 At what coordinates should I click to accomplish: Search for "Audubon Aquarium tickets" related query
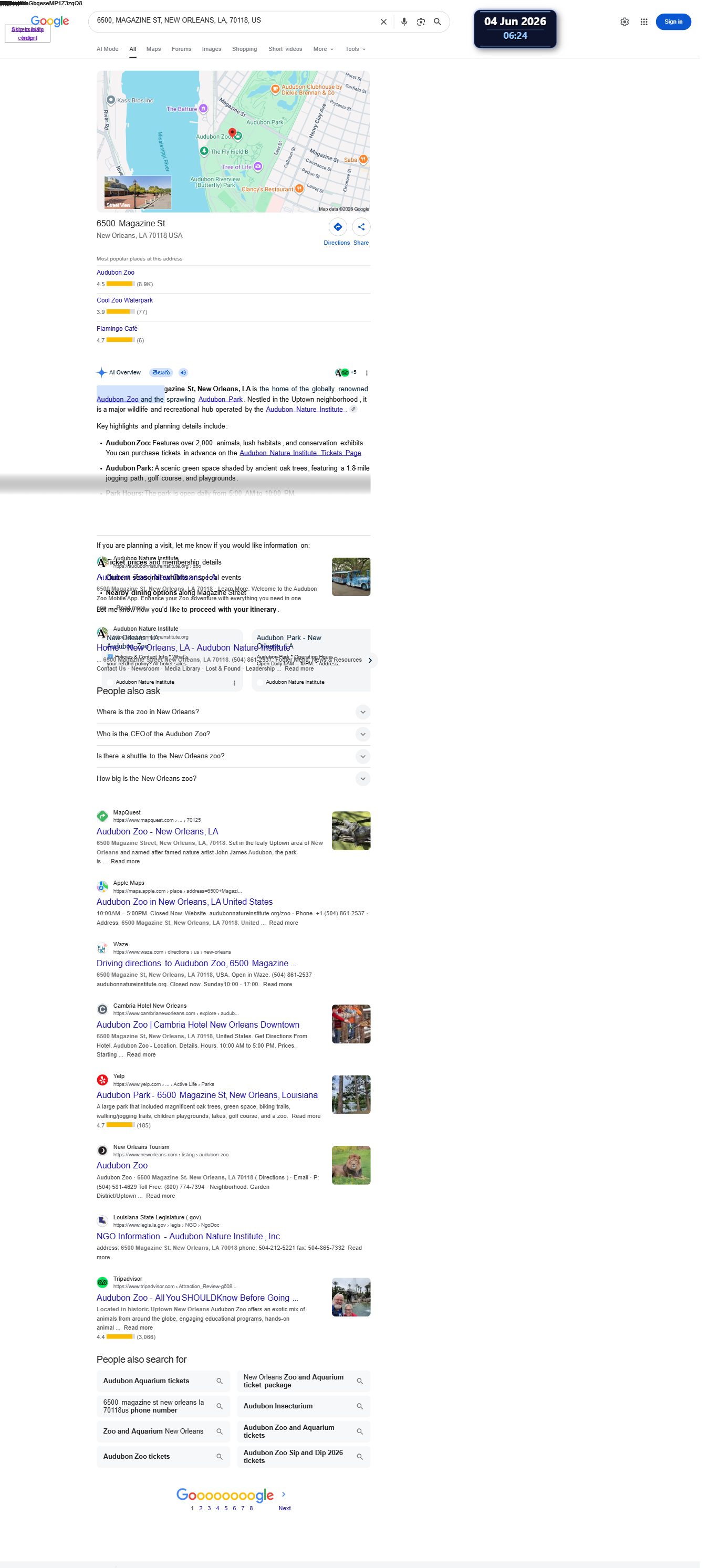point(165,1397)
